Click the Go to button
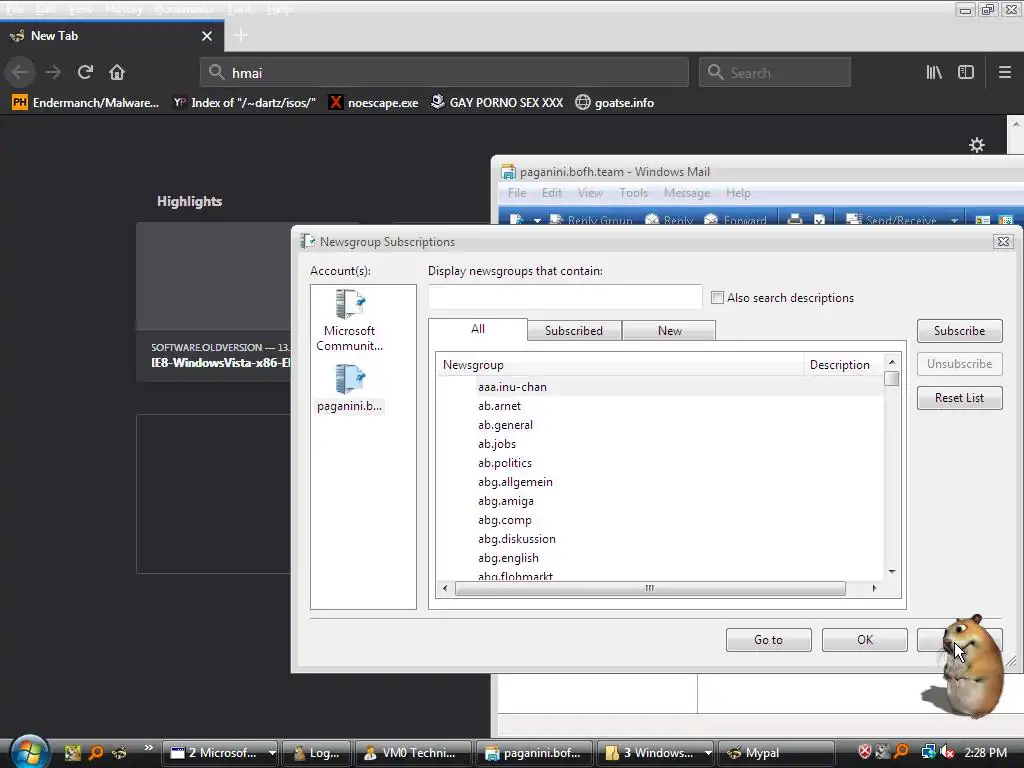Screen dimensions: 1024x768 (x=769, y=640)
